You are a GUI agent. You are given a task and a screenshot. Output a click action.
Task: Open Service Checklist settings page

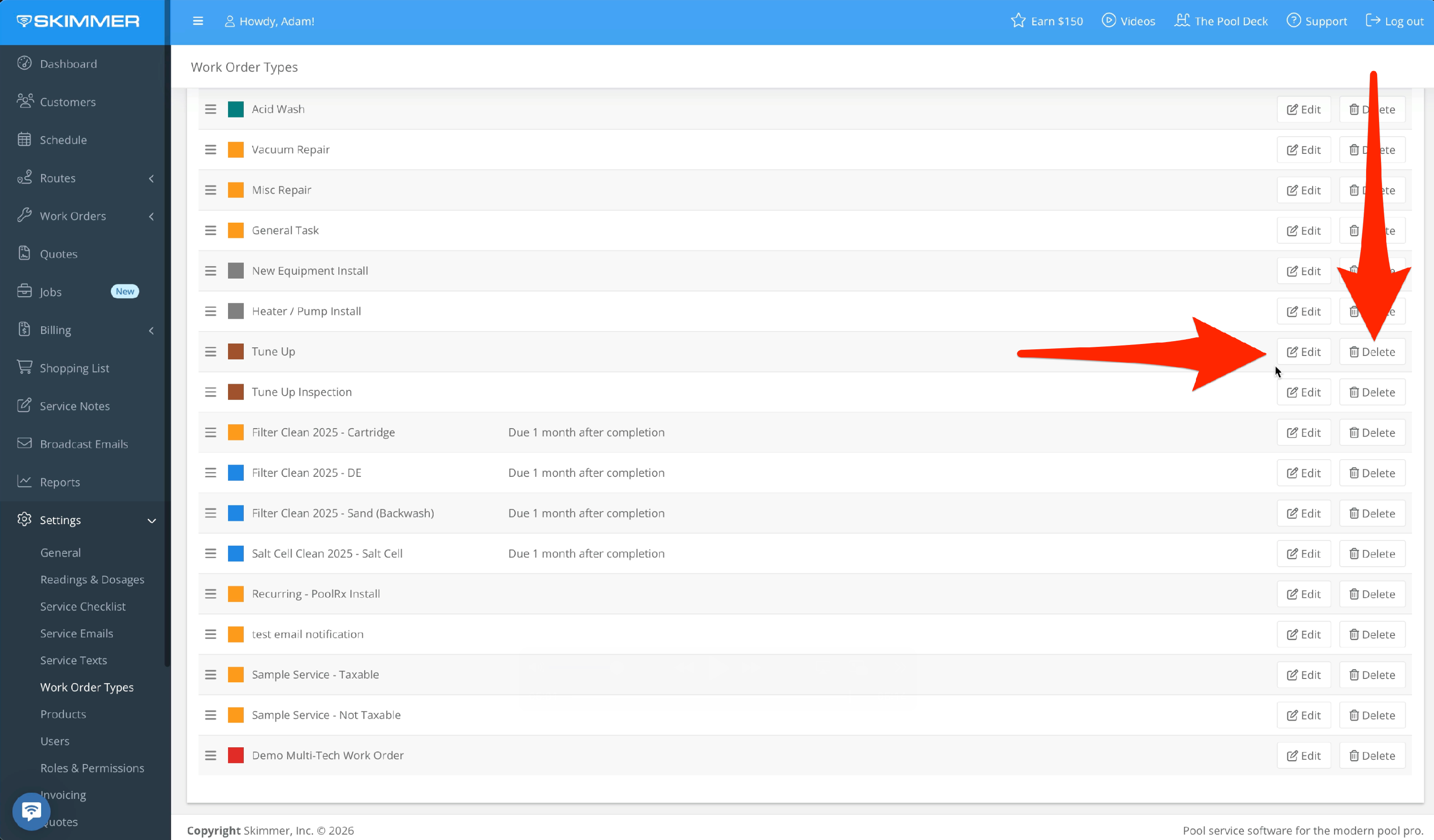[x=83, y=606]
